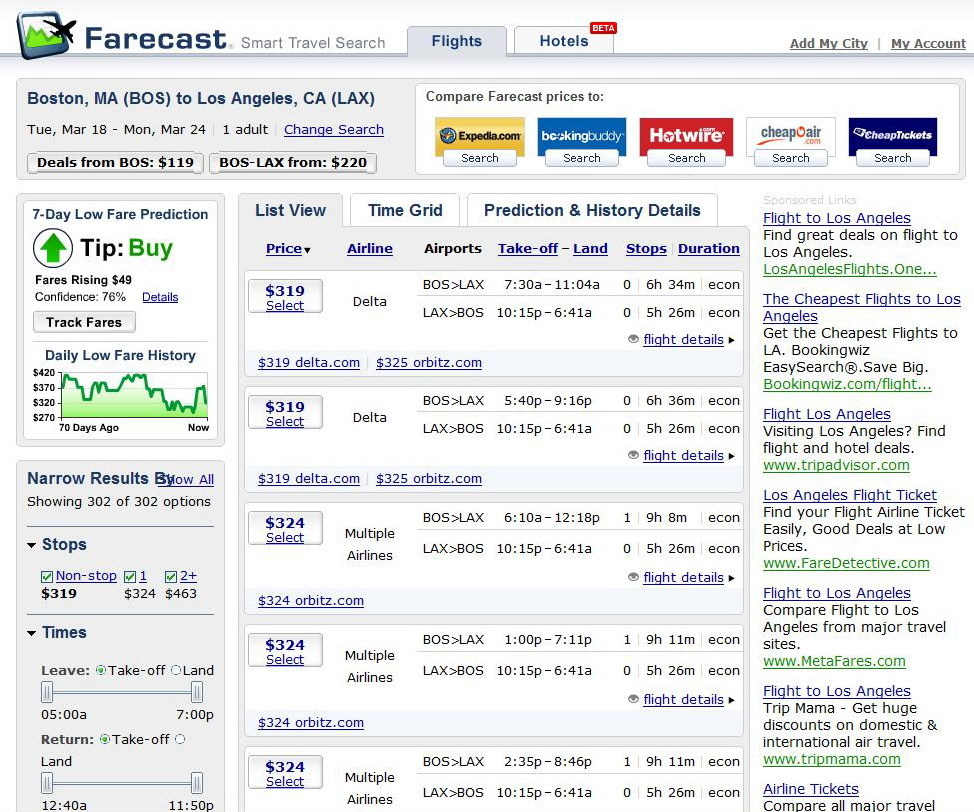
Task: Click Search button under Expedia
Action: click(x=480, y=158)
